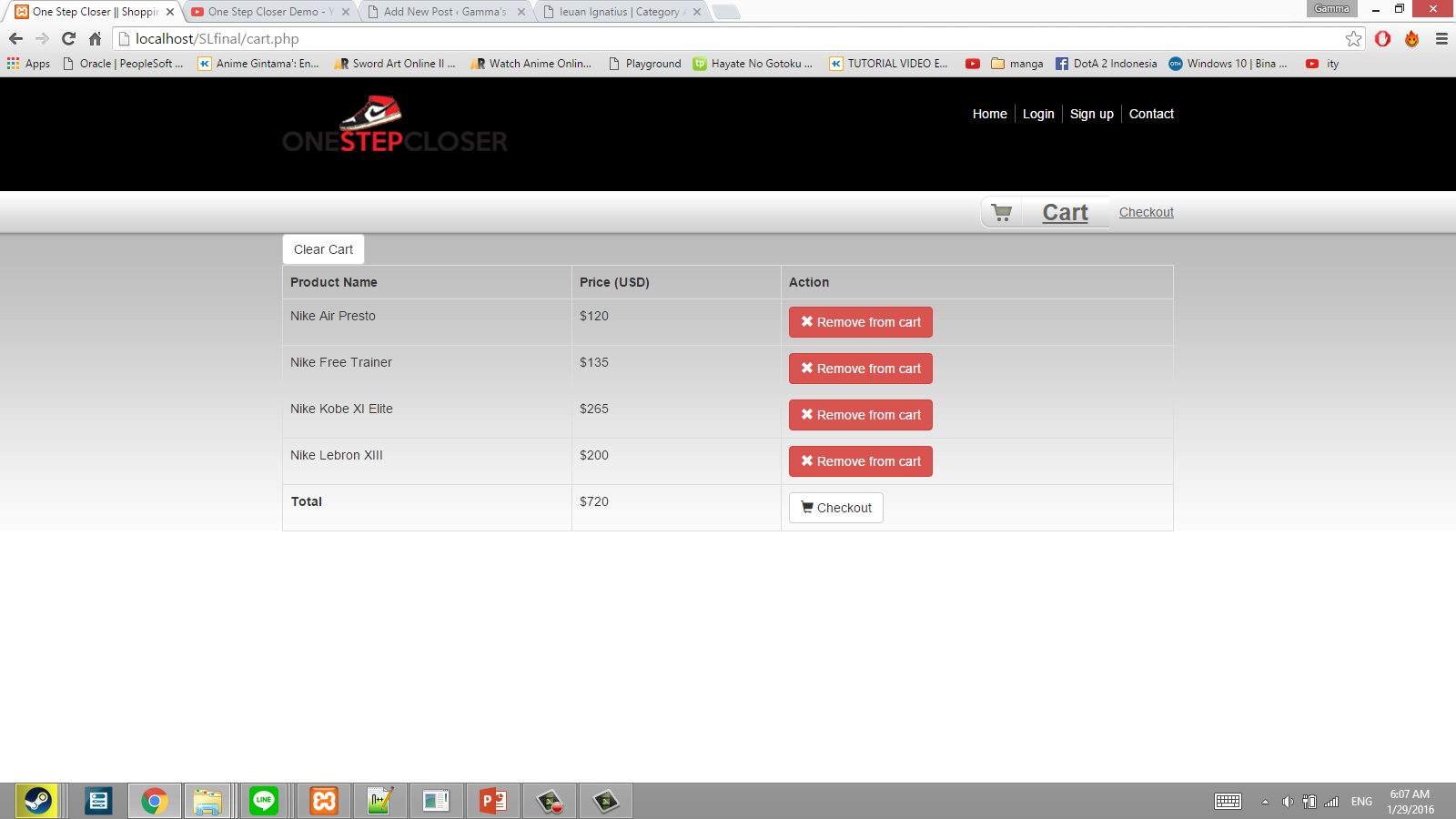Open TUTORIAL VIDEO bookmark
Image resolution: width=1456 pixels, height=819 pixels.
[x=889, y=64]
